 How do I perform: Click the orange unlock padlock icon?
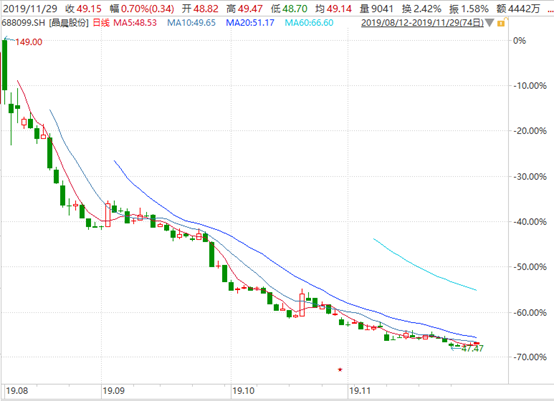point(501,24)
